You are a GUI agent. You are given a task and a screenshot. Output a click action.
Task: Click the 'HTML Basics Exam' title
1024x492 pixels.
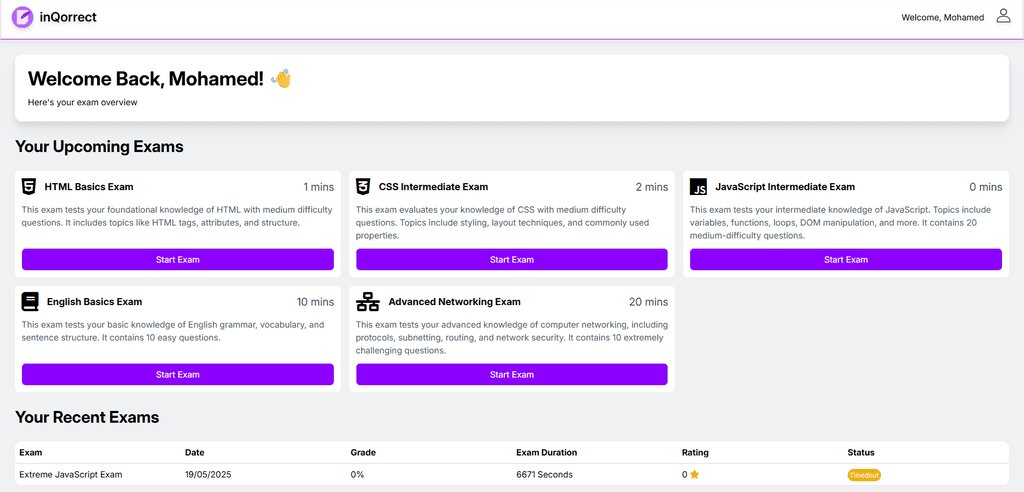click(x=89, y=187)
